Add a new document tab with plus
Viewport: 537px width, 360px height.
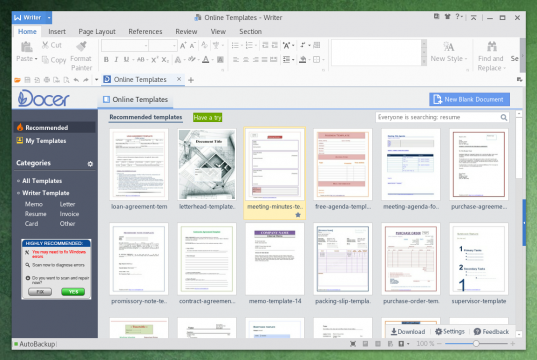coord(191,80)
